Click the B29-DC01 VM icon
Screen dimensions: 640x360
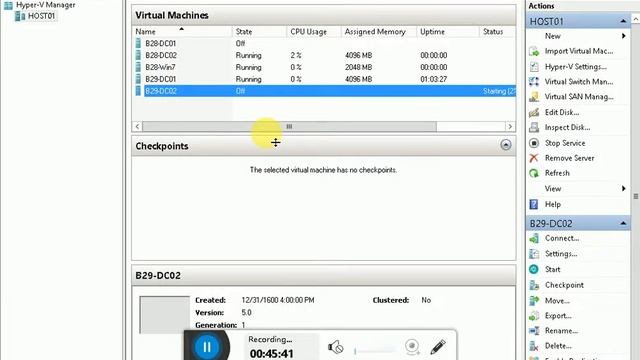[138, 79]
